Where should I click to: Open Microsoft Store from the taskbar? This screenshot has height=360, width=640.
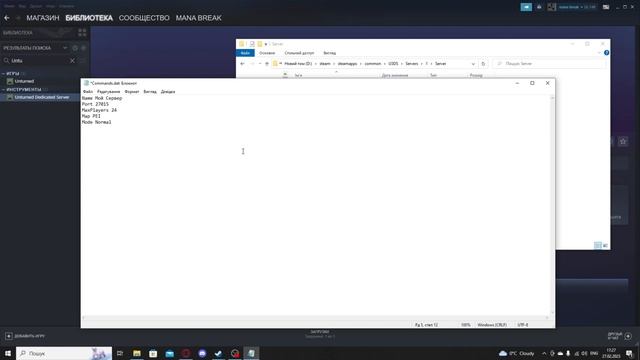[153, 353]
